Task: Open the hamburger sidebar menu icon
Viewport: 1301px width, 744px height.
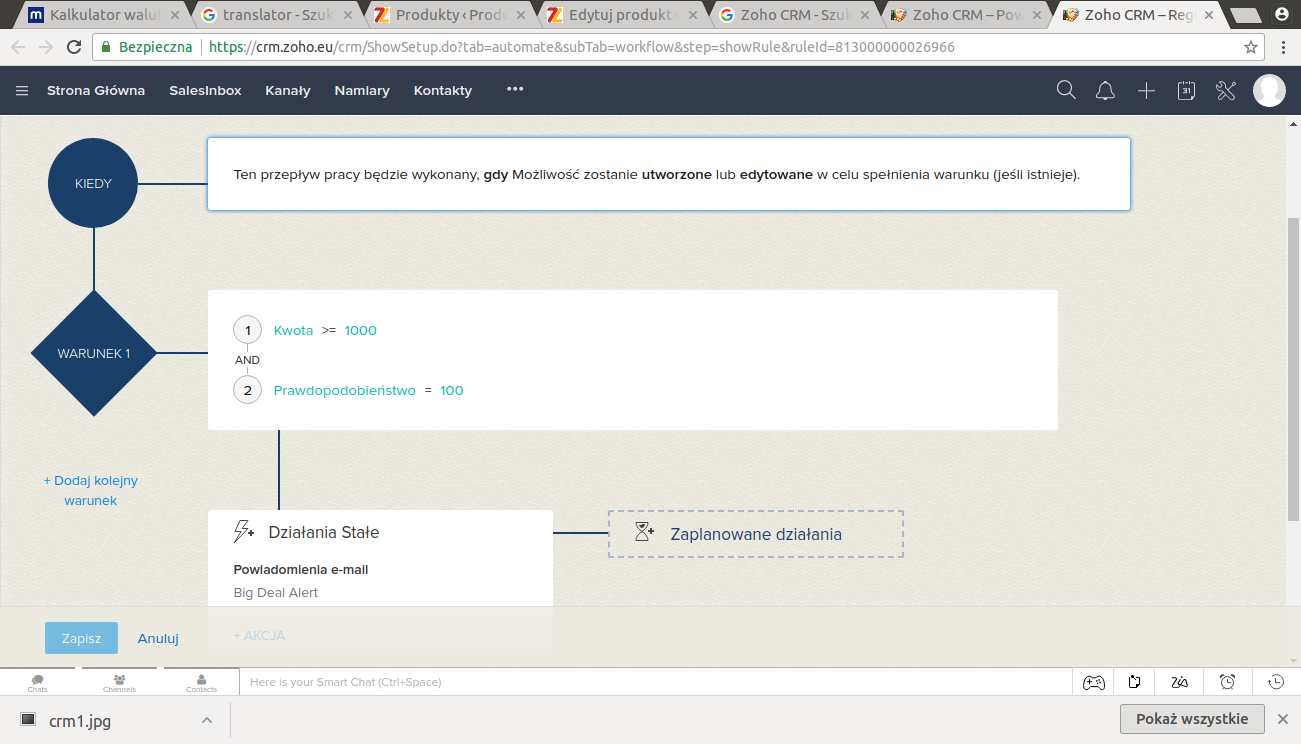Action: click(22, 91)
